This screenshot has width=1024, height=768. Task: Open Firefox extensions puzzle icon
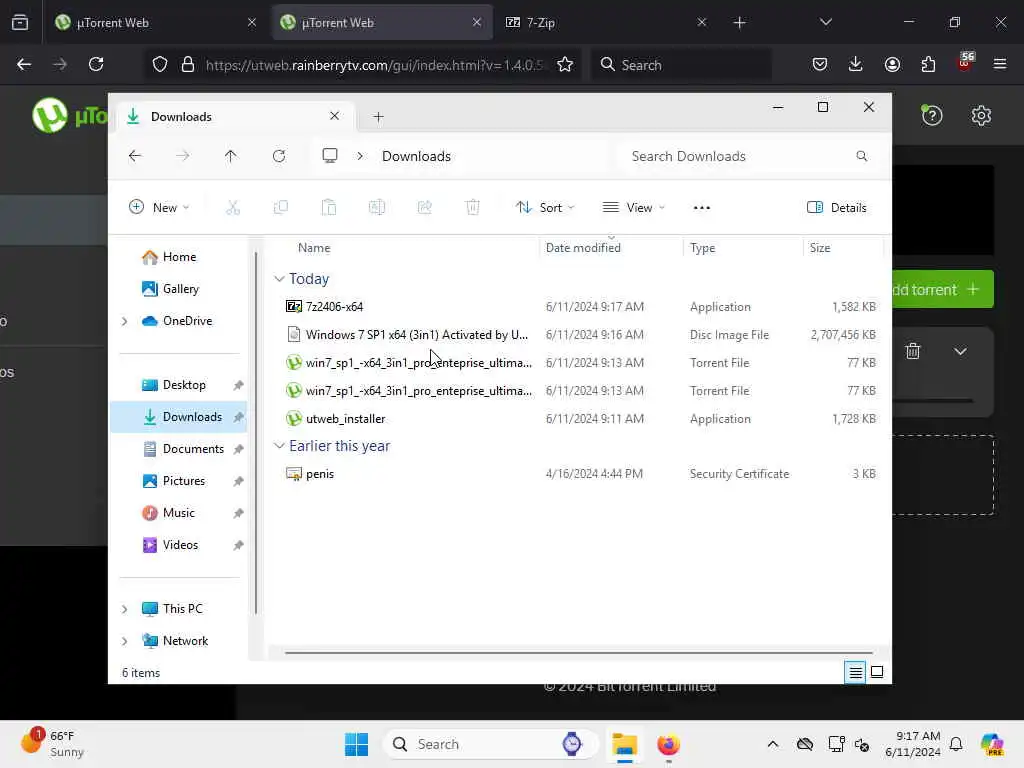pos(928,64)
